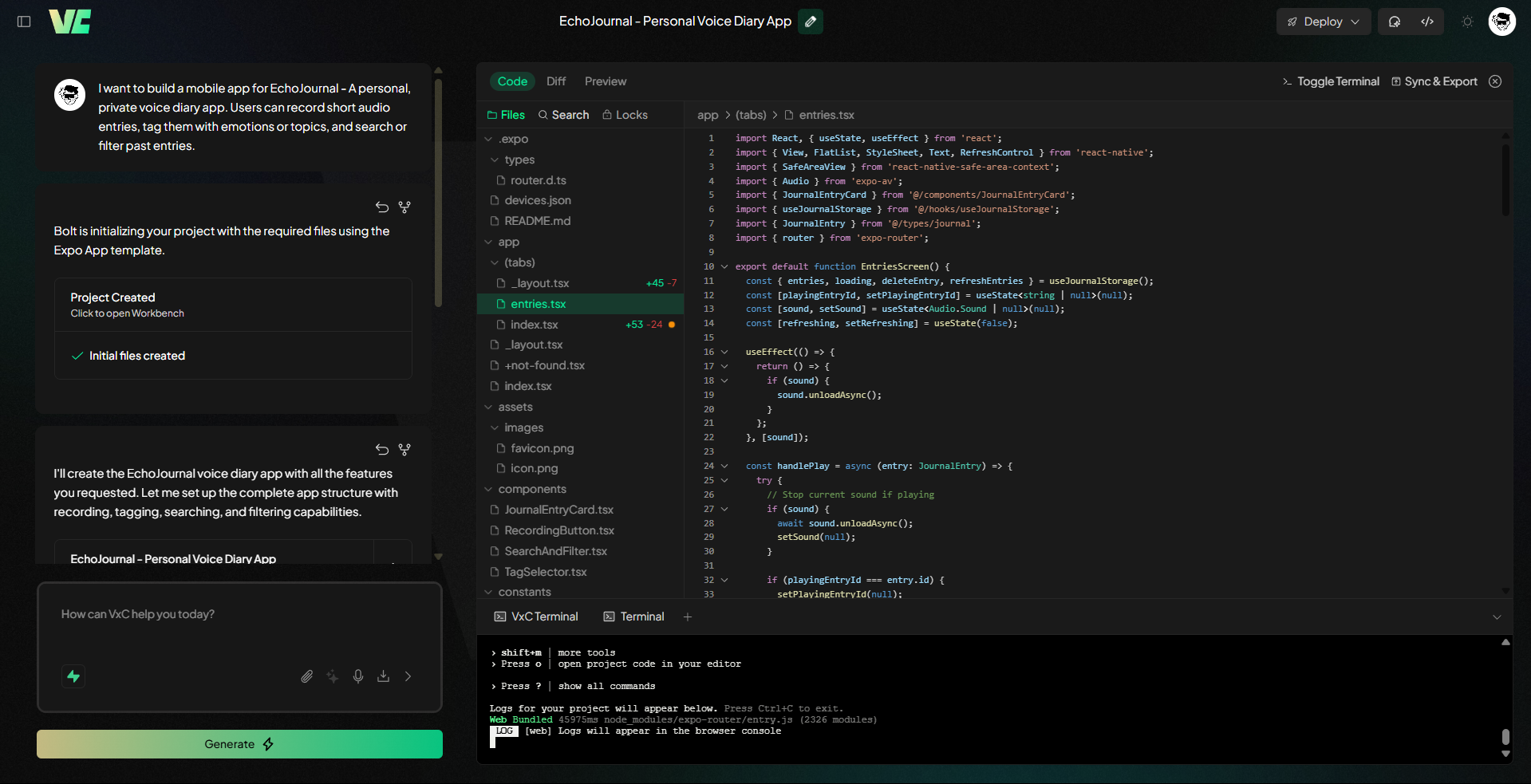Click the send arrow in prompt box

click(408, 676)
